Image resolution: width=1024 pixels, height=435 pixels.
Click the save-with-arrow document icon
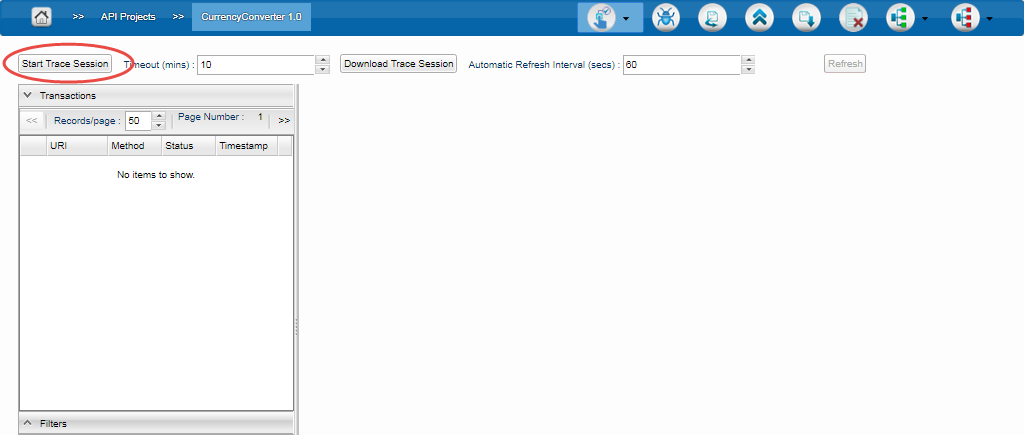(712, 18)
